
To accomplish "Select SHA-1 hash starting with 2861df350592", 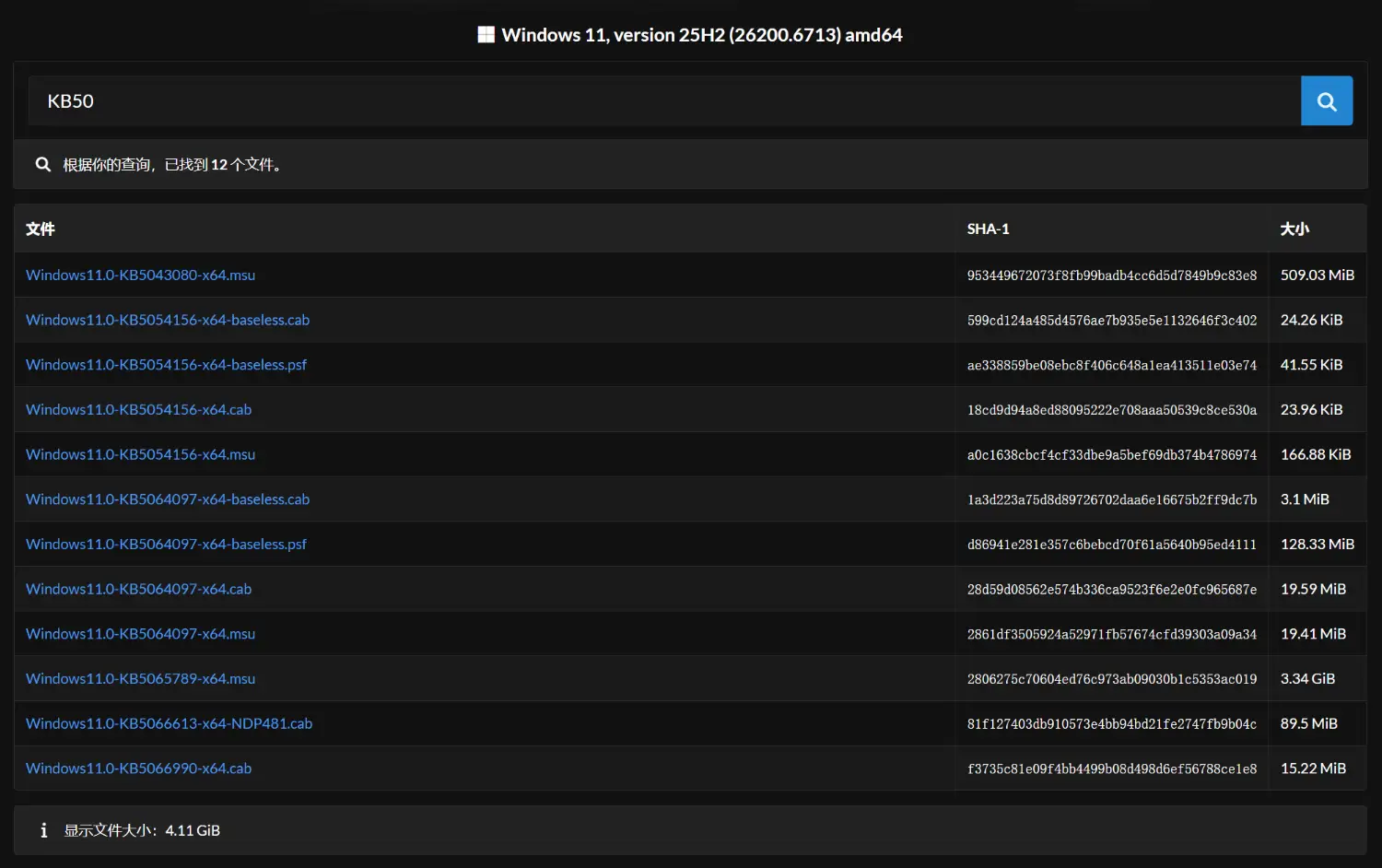I will click(1112, 634).
